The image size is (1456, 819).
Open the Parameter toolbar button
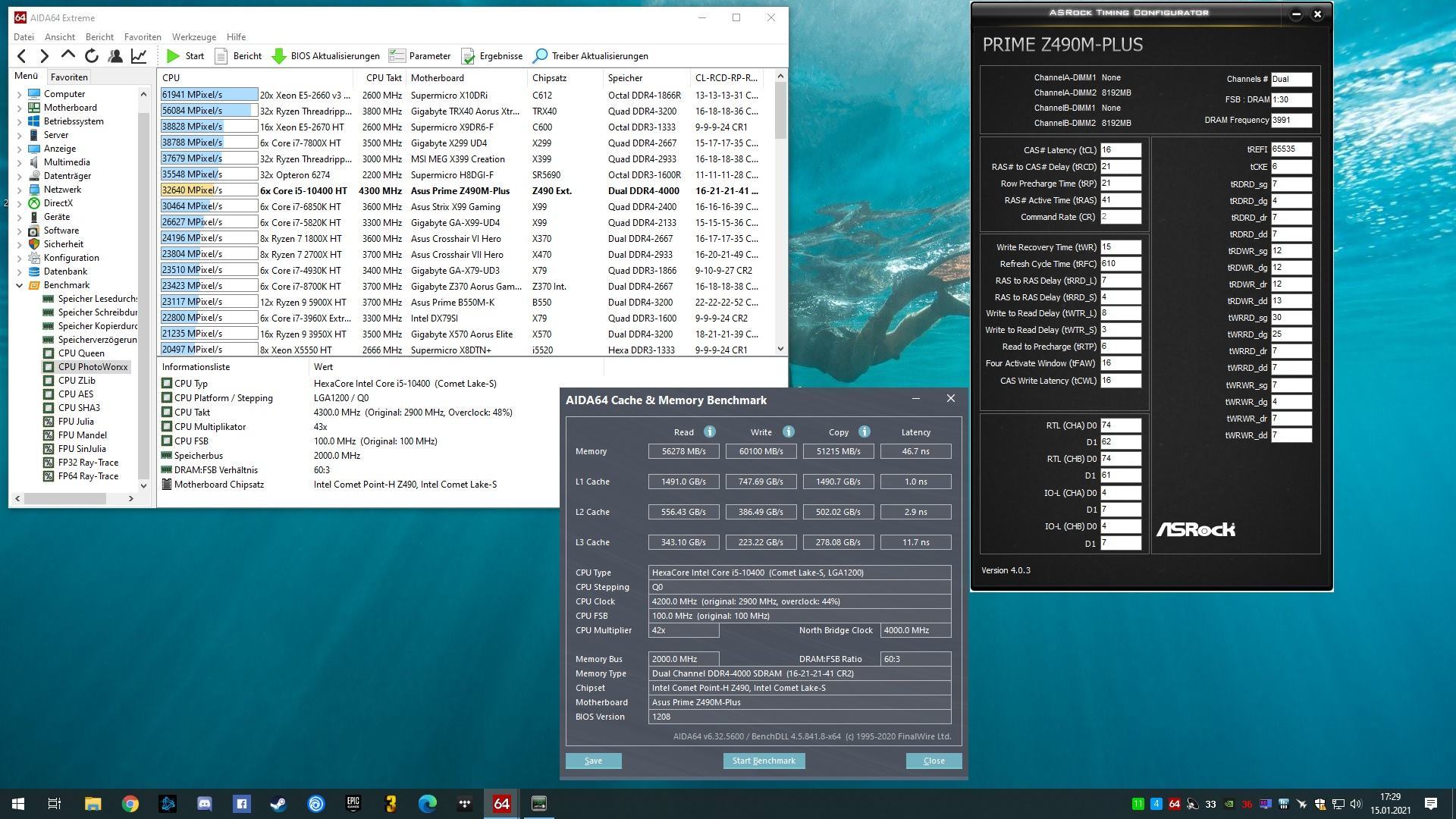(x=419, y=56)
